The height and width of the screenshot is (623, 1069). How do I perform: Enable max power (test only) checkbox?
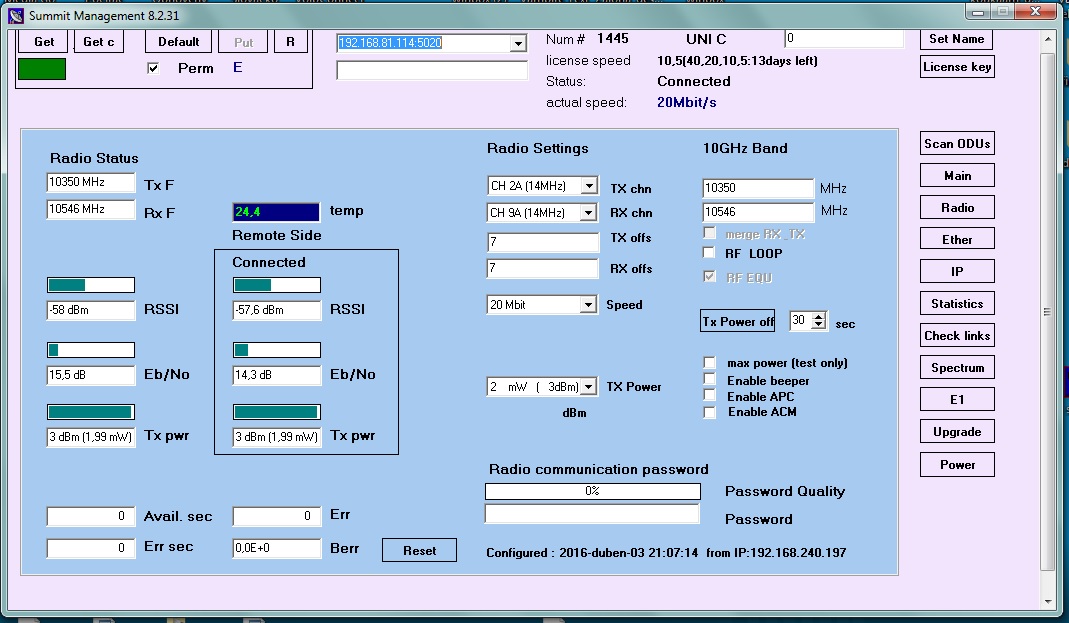pyautogui.click(x=710, y=362)
